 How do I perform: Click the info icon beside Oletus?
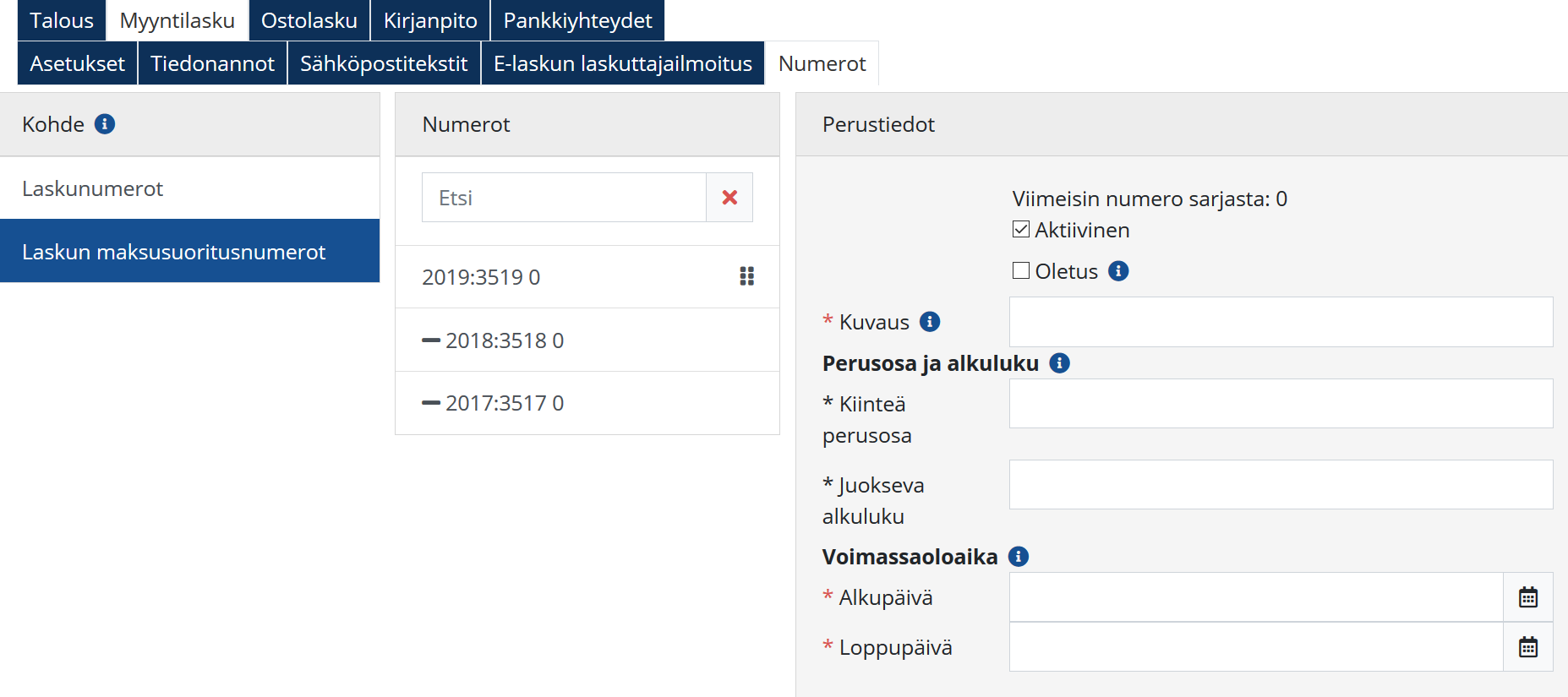(x=1118, y=271)
